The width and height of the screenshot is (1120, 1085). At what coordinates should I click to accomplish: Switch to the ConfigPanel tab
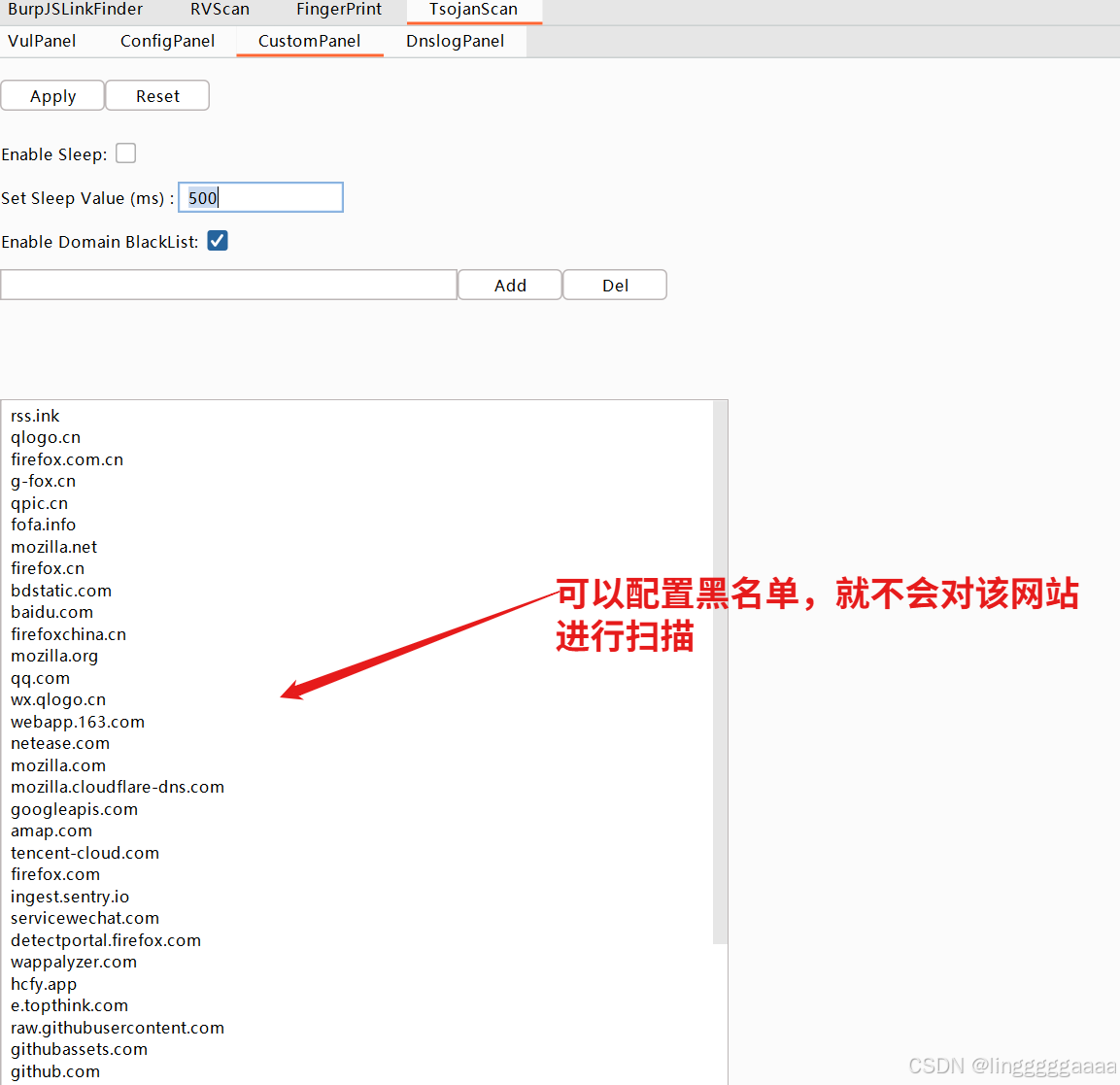click(x=167, y=41)
